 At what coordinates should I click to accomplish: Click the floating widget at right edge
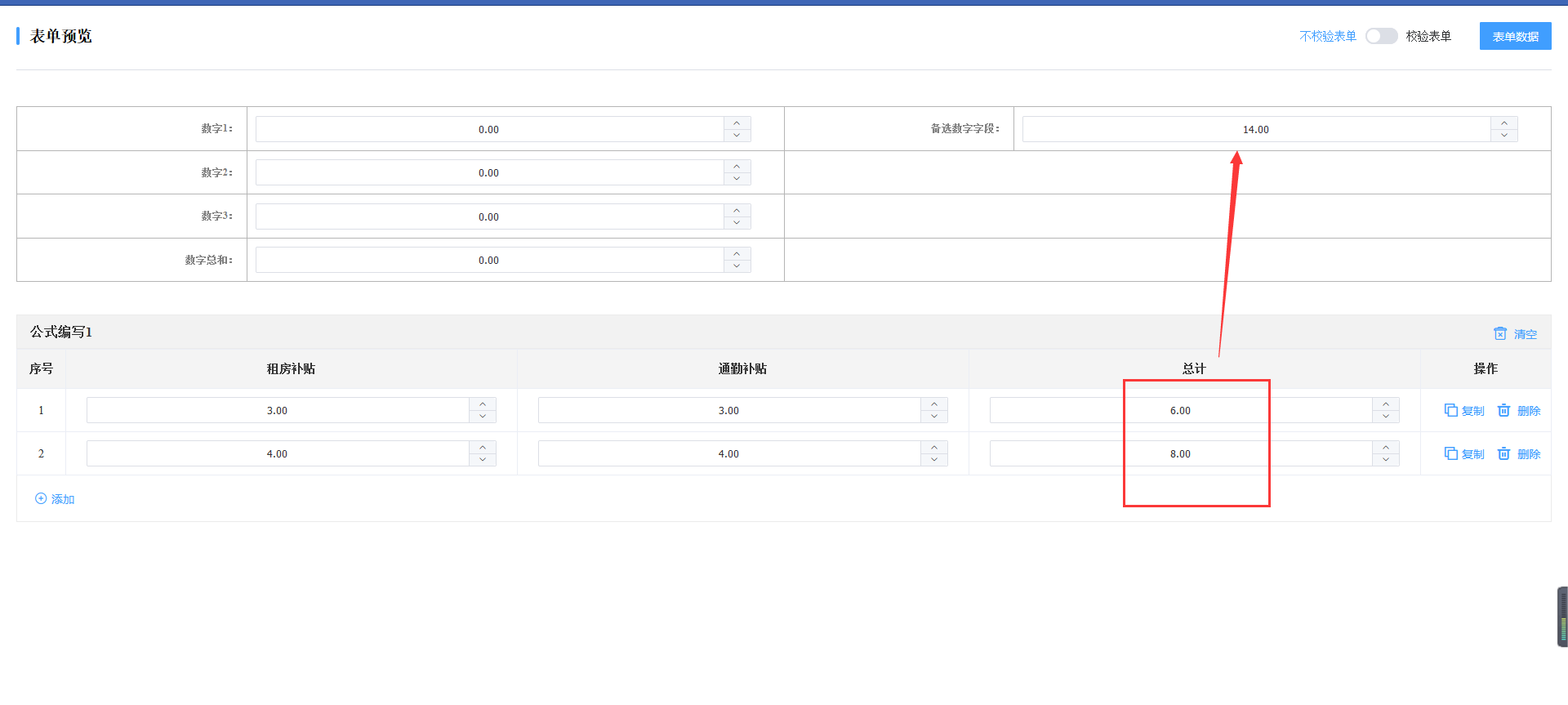[1562, 617]
